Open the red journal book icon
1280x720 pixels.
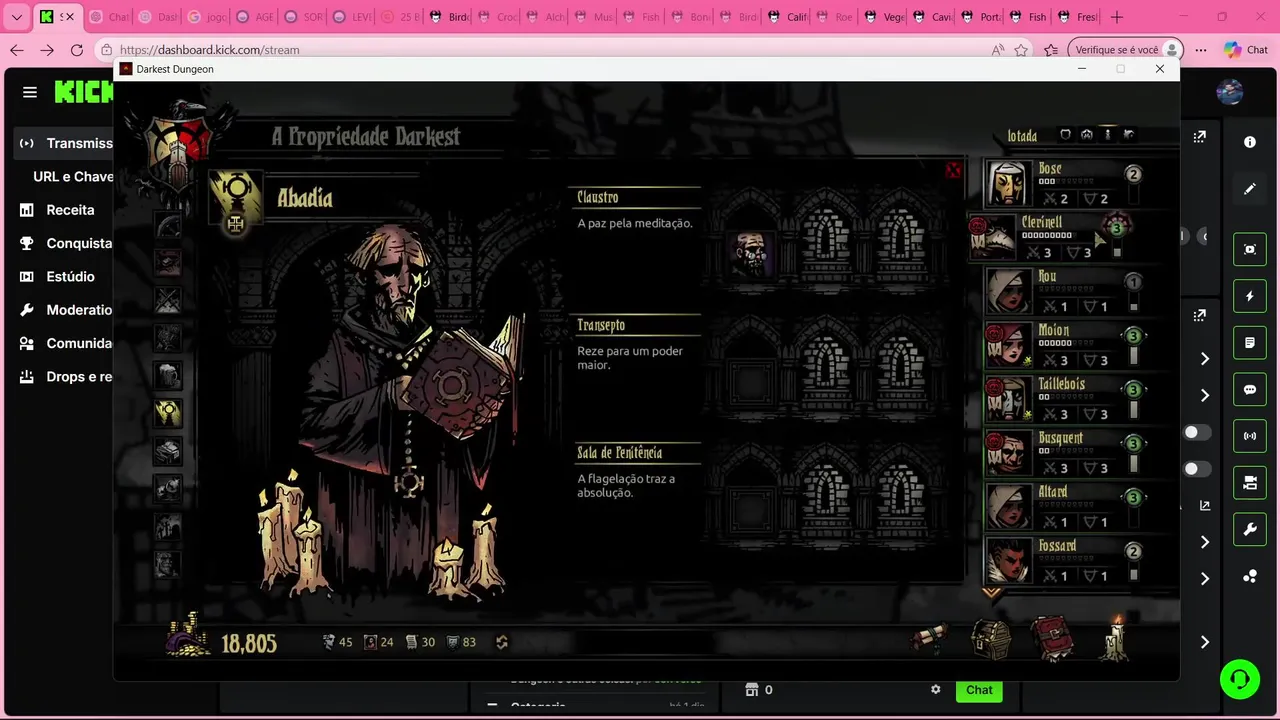coord(1053,640)
